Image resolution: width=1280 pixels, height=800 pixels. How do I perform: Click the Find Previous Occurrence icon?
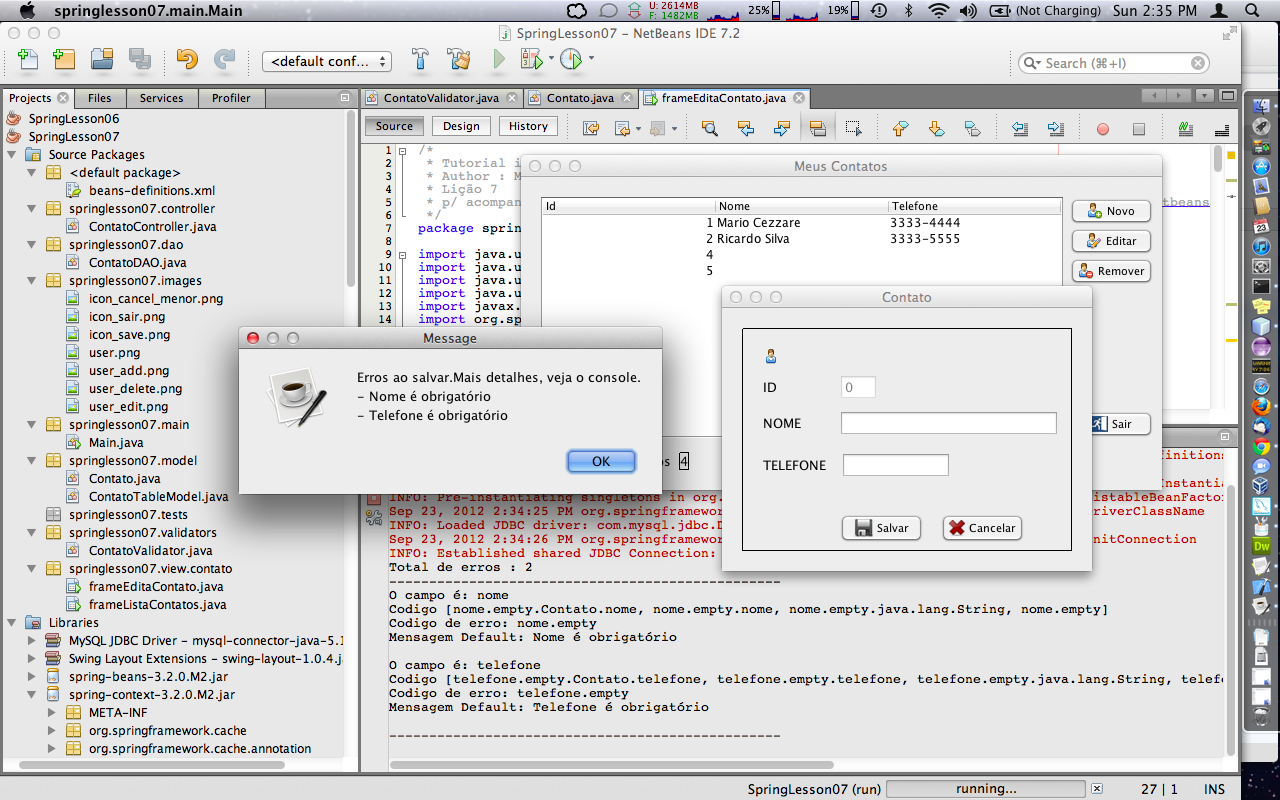745,128
